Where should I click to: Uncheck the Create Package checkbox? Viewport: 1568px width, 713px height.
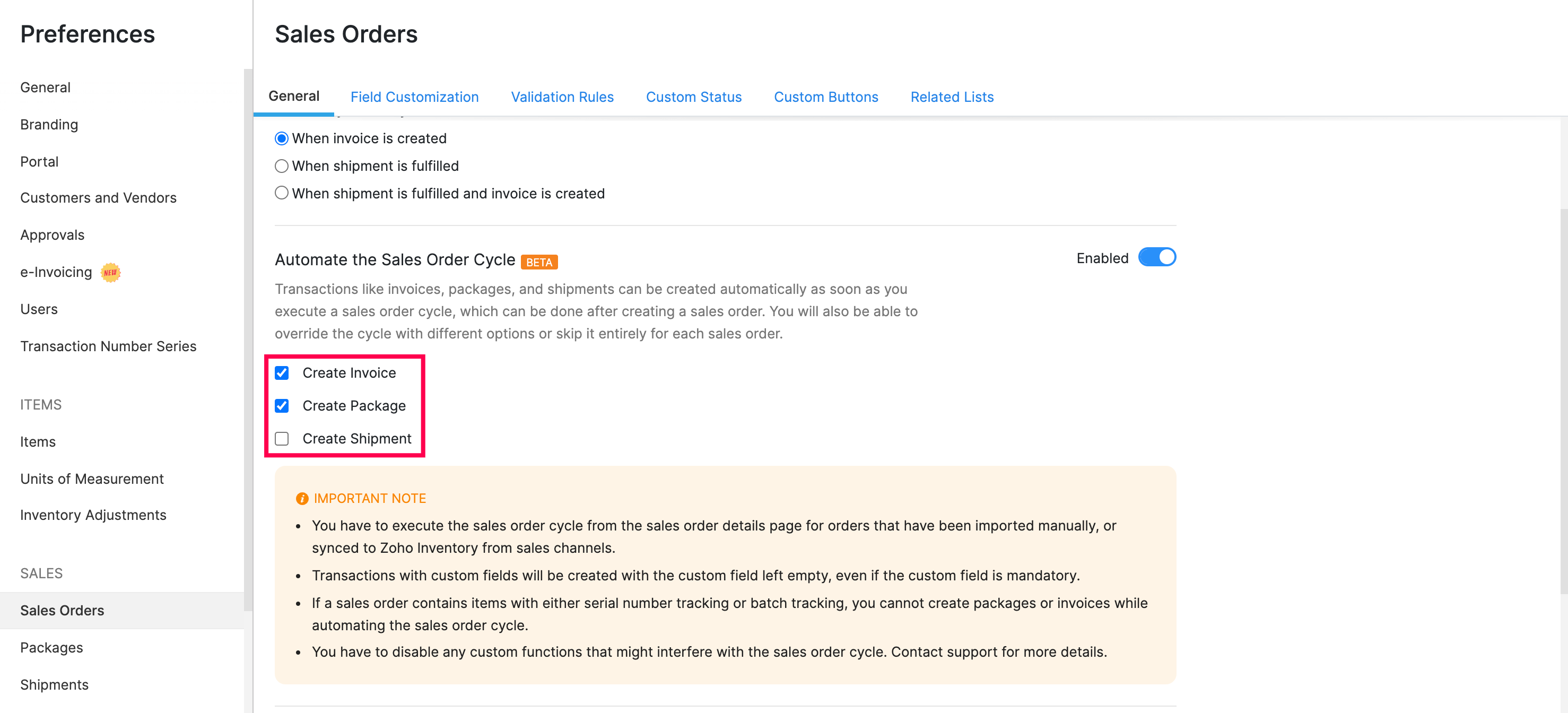pos(282,405)
